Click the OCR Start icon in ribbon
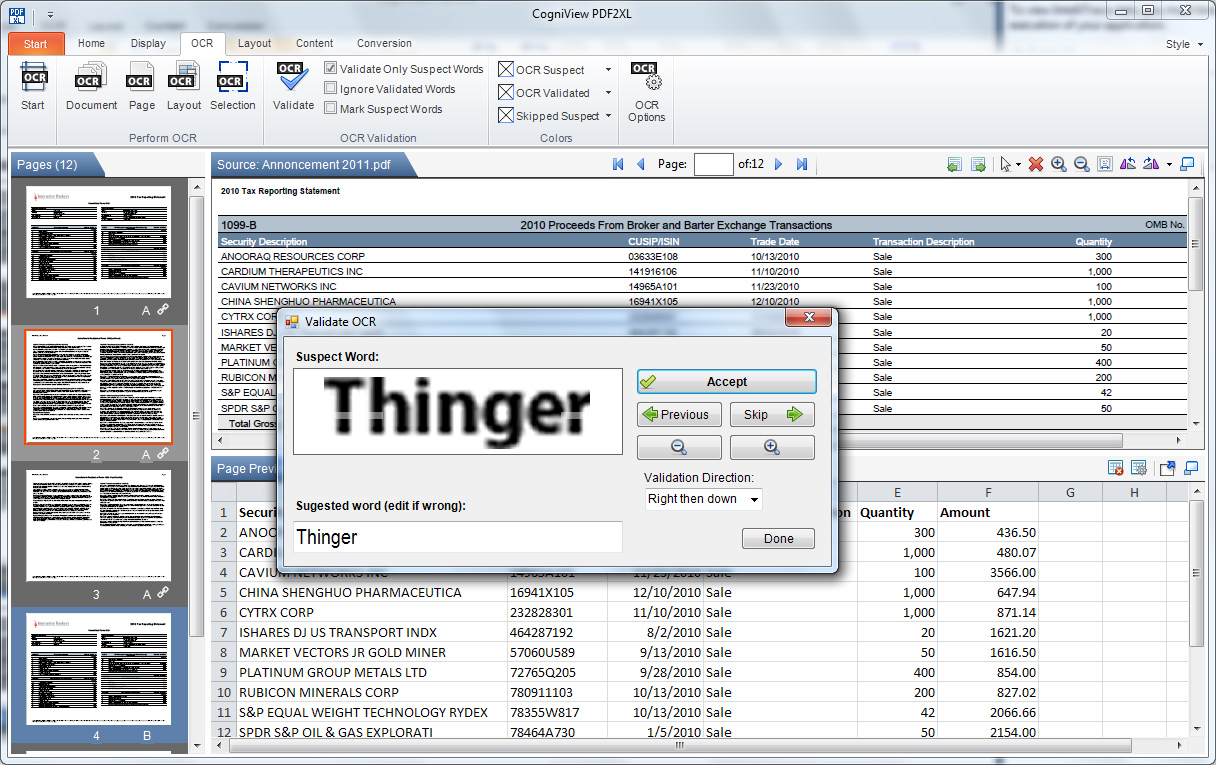This screenshot has width=1216, height=765. [33, 86]
